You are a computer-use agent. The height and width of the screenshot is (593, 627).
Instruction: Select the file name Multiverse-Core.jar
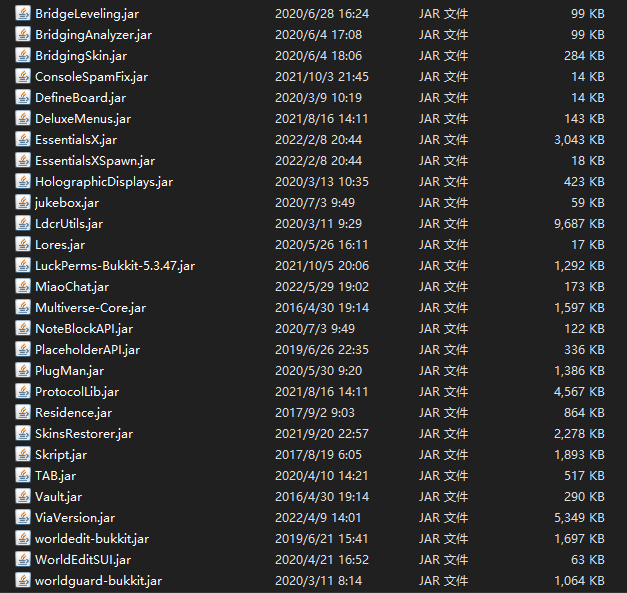pyautogui.click(x=91, y=308)
